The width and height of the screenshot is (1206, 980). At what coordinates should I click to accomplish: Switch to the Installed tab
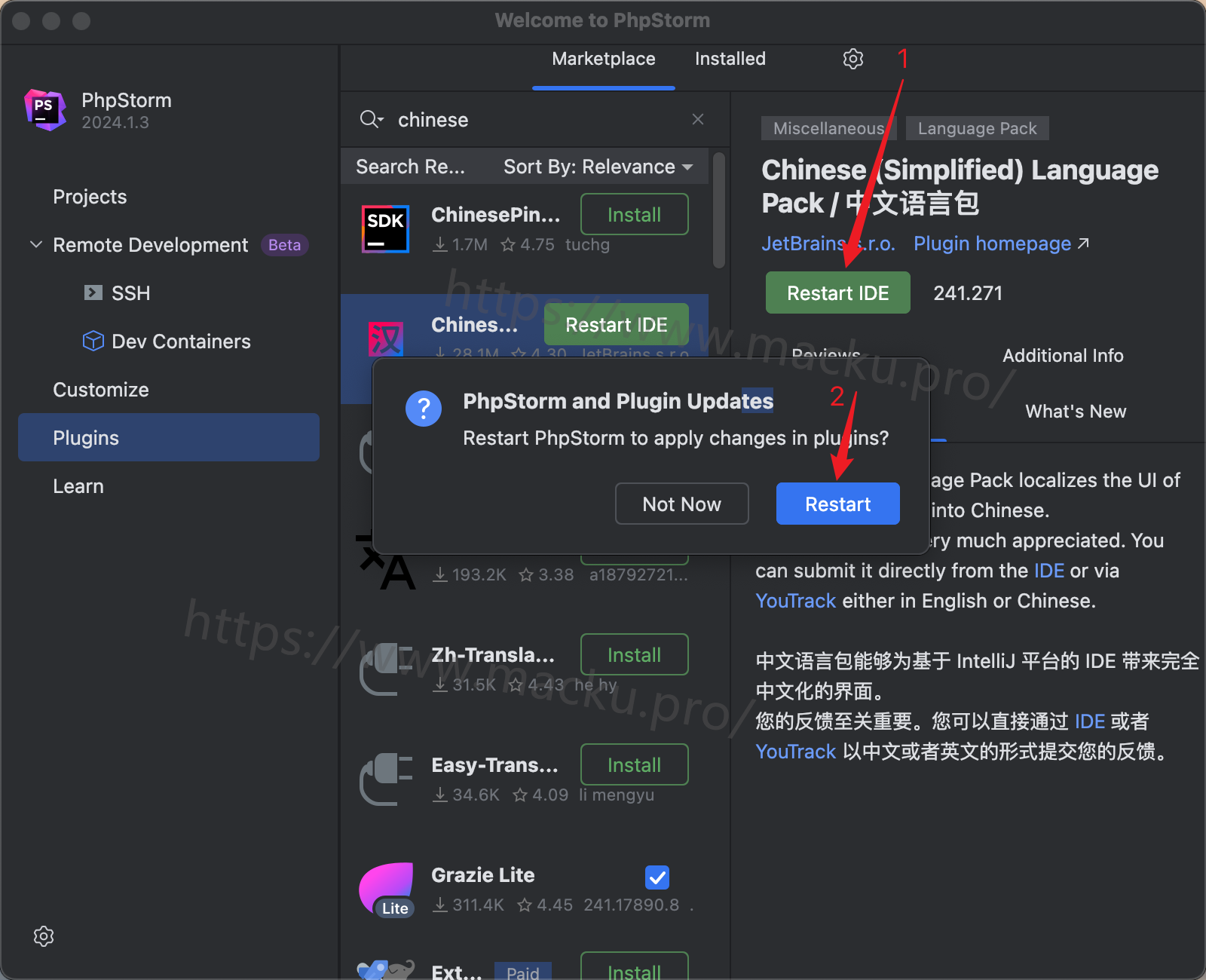pyautogui.click(x=730, y=59)
